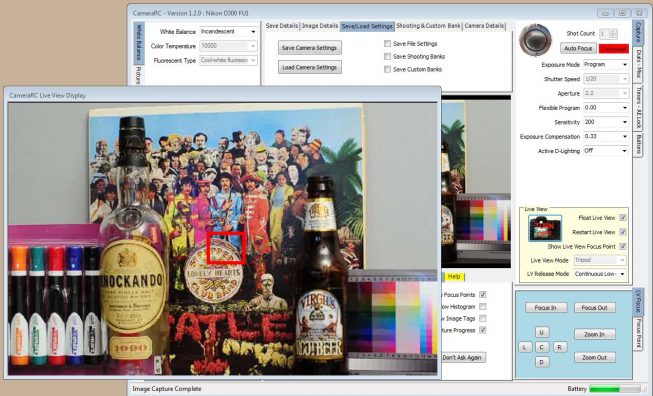This screenshot has height=396, width=653.
Task: Click the Live View camera icon
Action: (x=545, y=228)
